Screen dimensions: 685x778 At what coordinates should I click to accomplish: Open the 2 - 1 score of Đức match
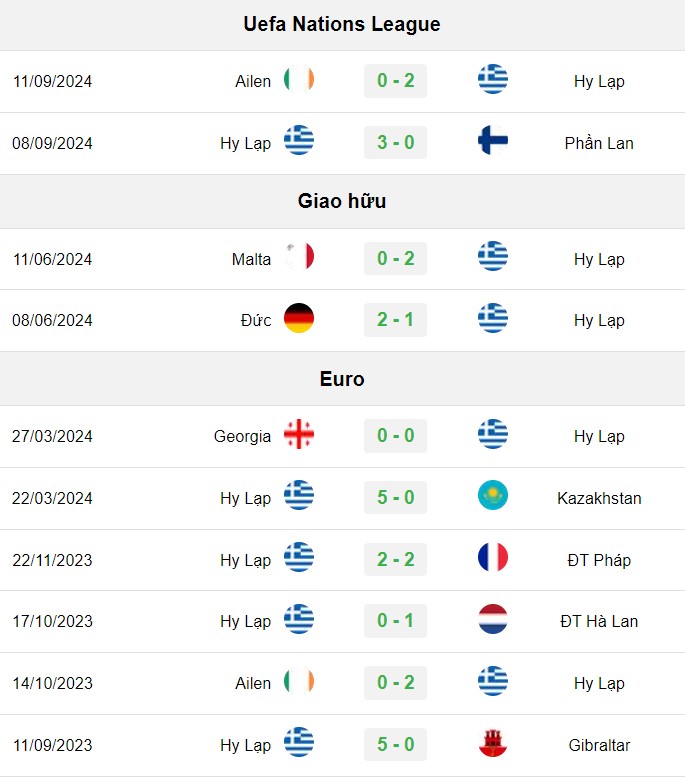pos(395,320)
